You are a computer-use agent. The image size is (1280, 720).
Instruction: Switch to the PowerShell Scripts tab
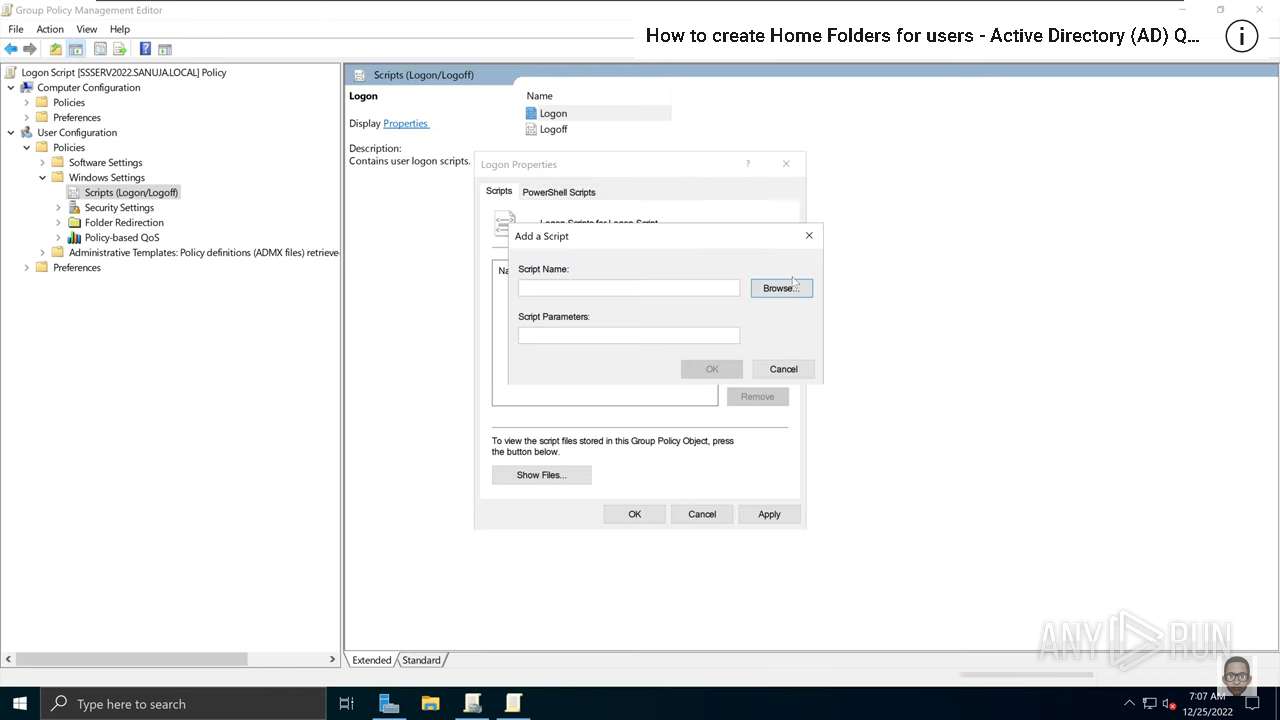coord(559,192)
